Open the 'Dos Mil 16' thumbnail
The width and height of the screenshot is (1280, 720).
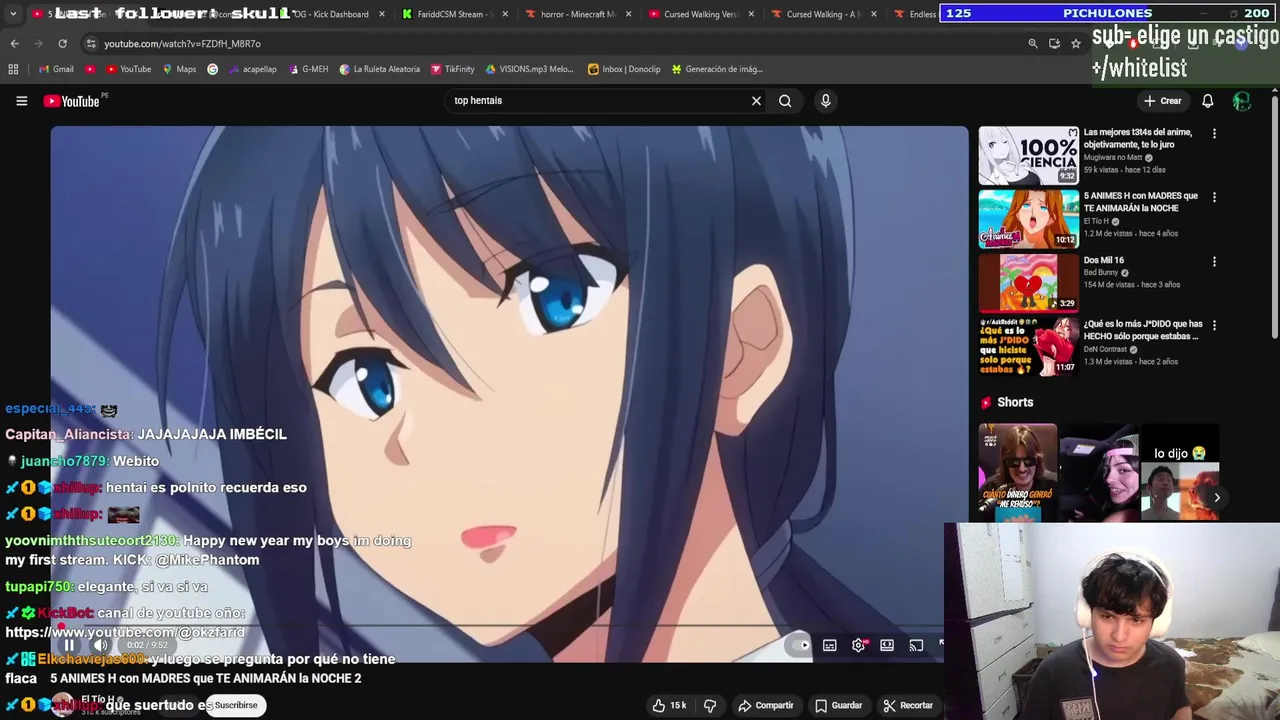tap(1028, 282)
